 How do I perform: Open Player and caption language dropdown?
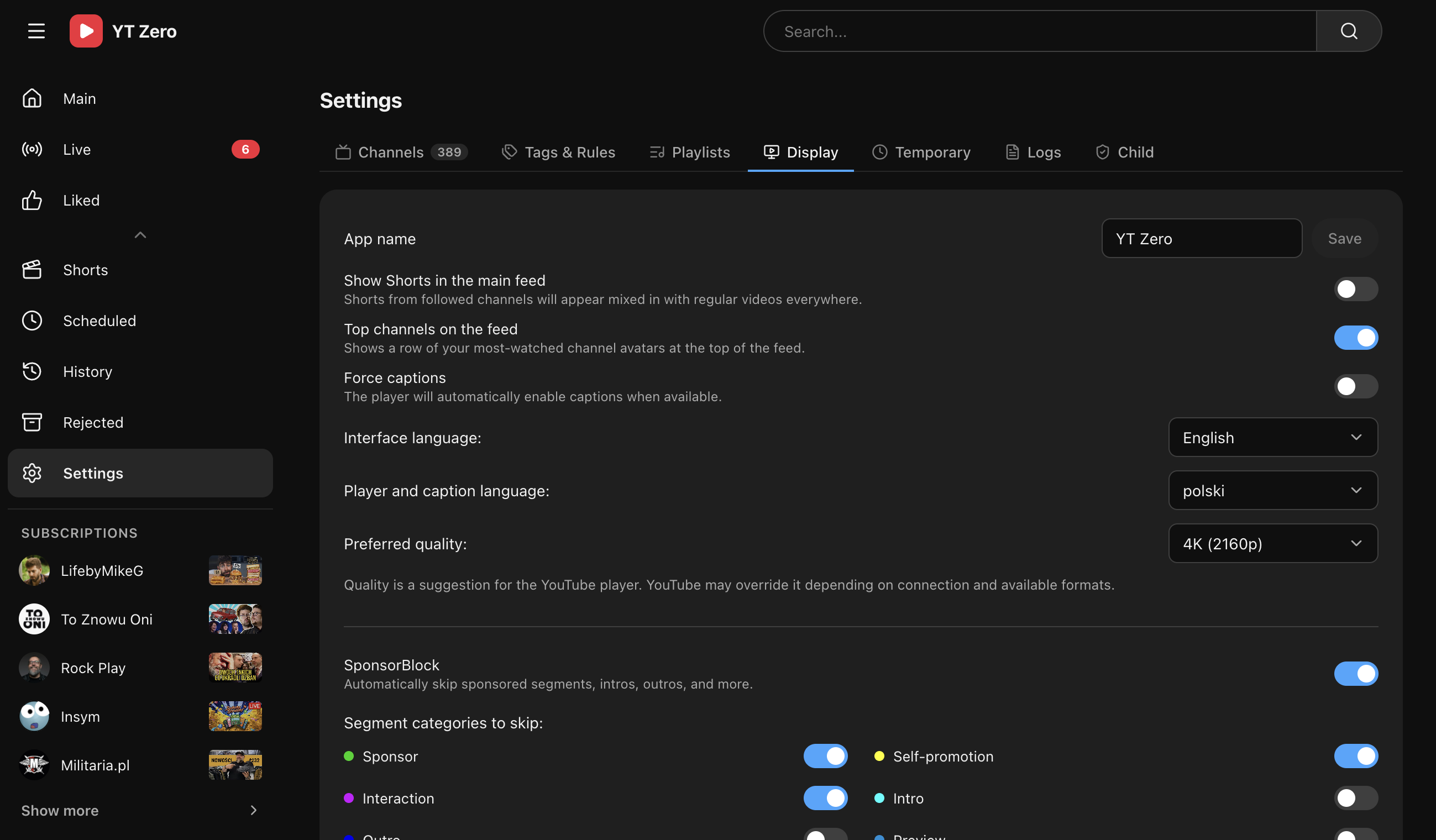(1273, 490)
